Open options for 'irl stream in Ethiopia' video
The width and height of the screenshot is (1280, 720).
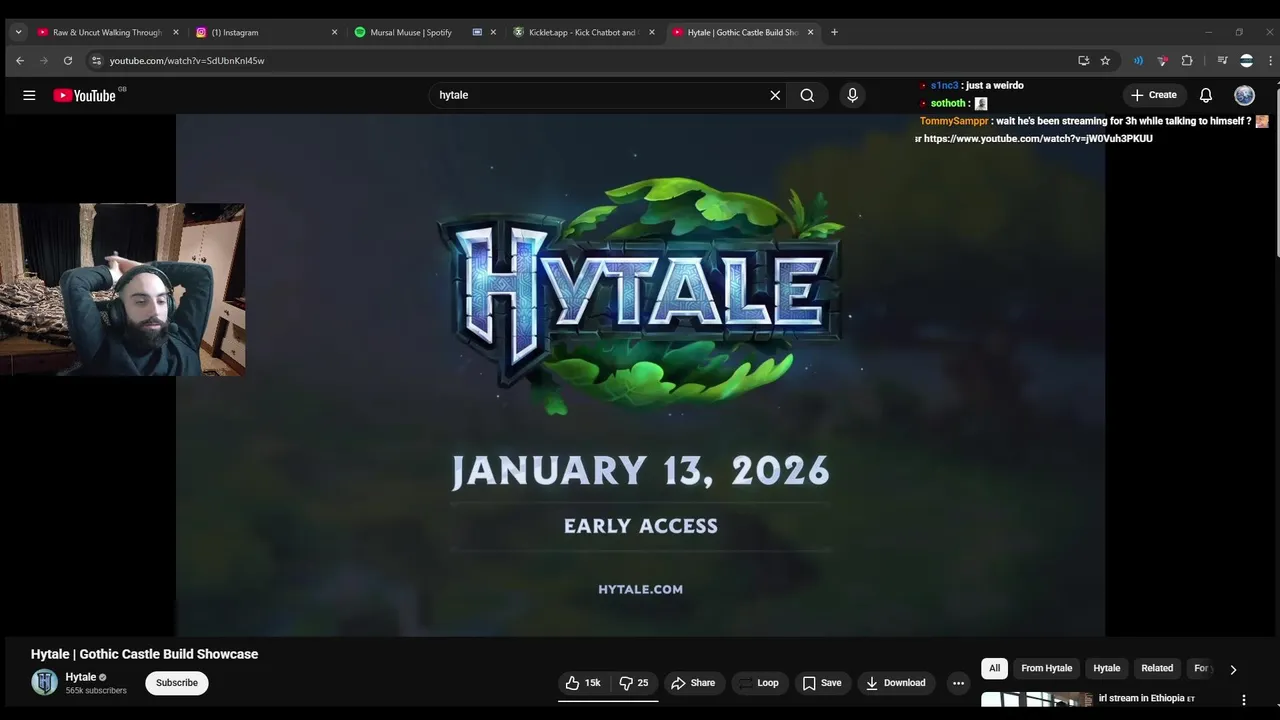point(1244,700)
